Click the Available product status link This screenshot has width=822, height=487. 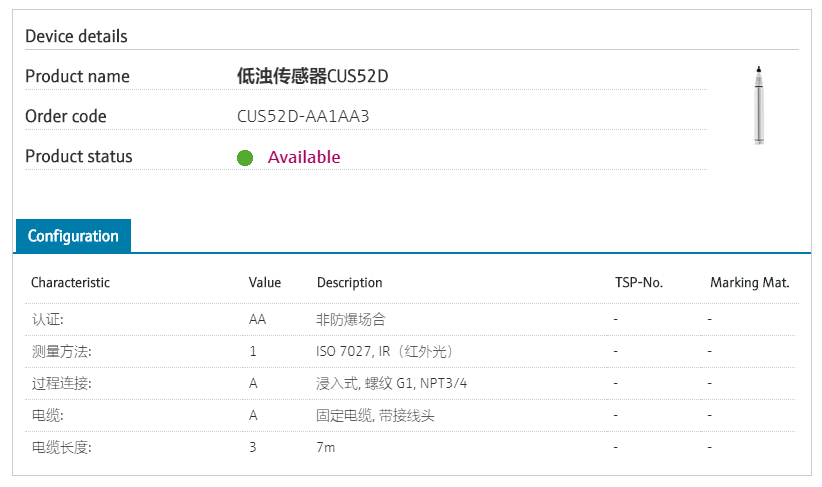pyautogui.click(x=304, y=157)
